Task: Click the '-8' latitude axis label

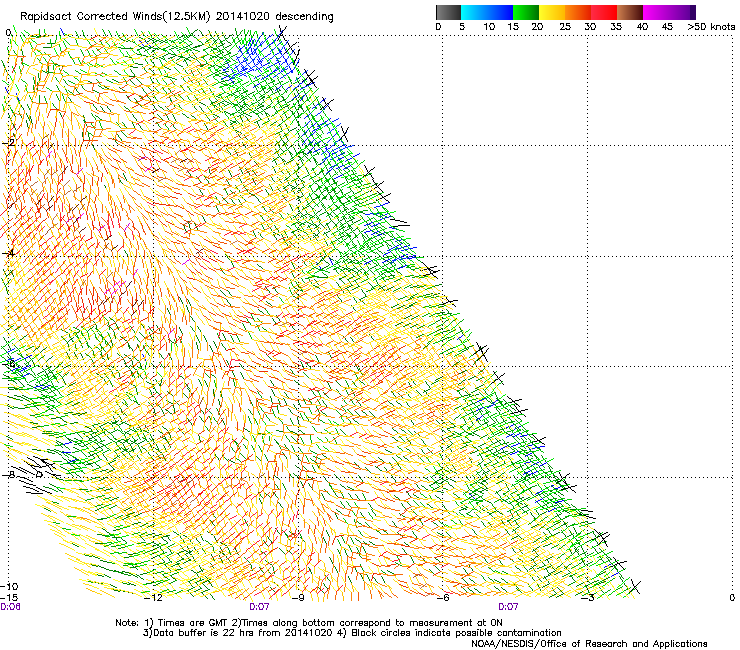Action: pos(8,474)
